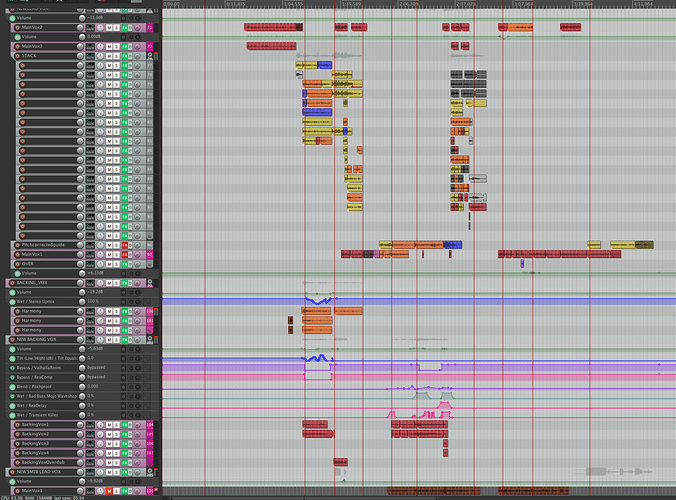Click the -9.92dB volume value
Viewport: 676px width, 500px height.
95,481
